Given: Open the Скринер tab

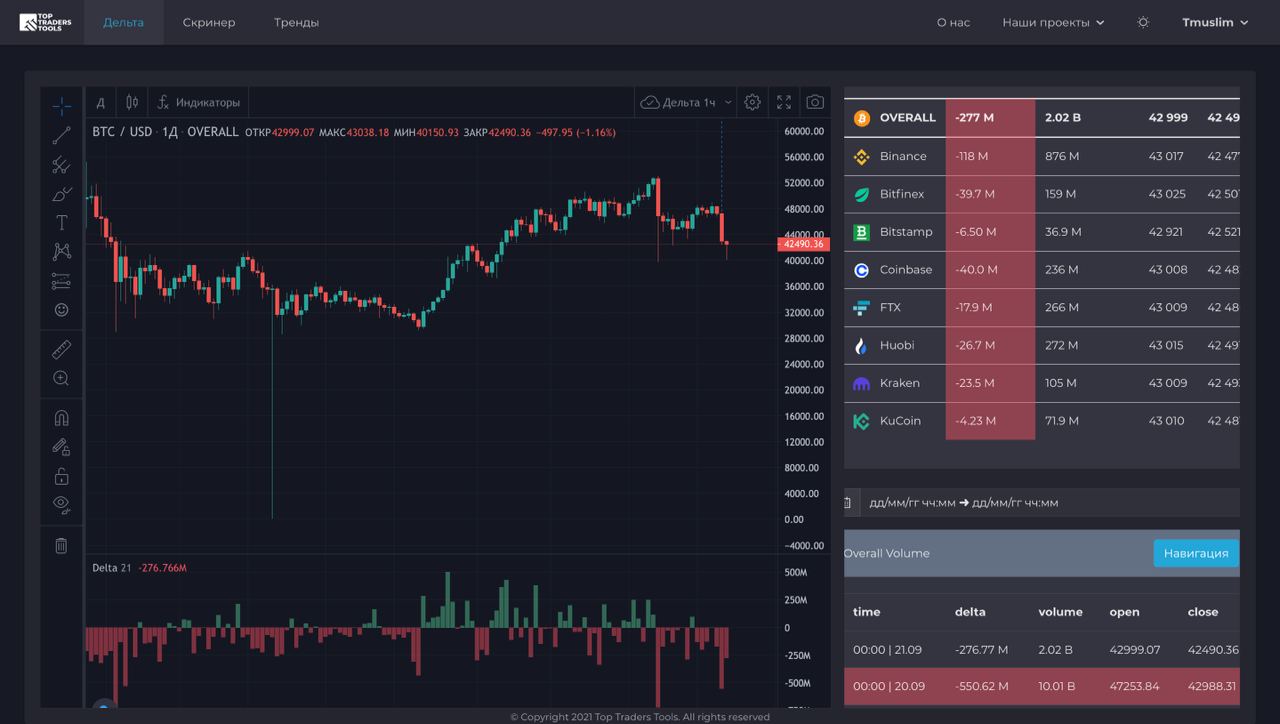Looking at the screenshot, I should coord(209,22).
